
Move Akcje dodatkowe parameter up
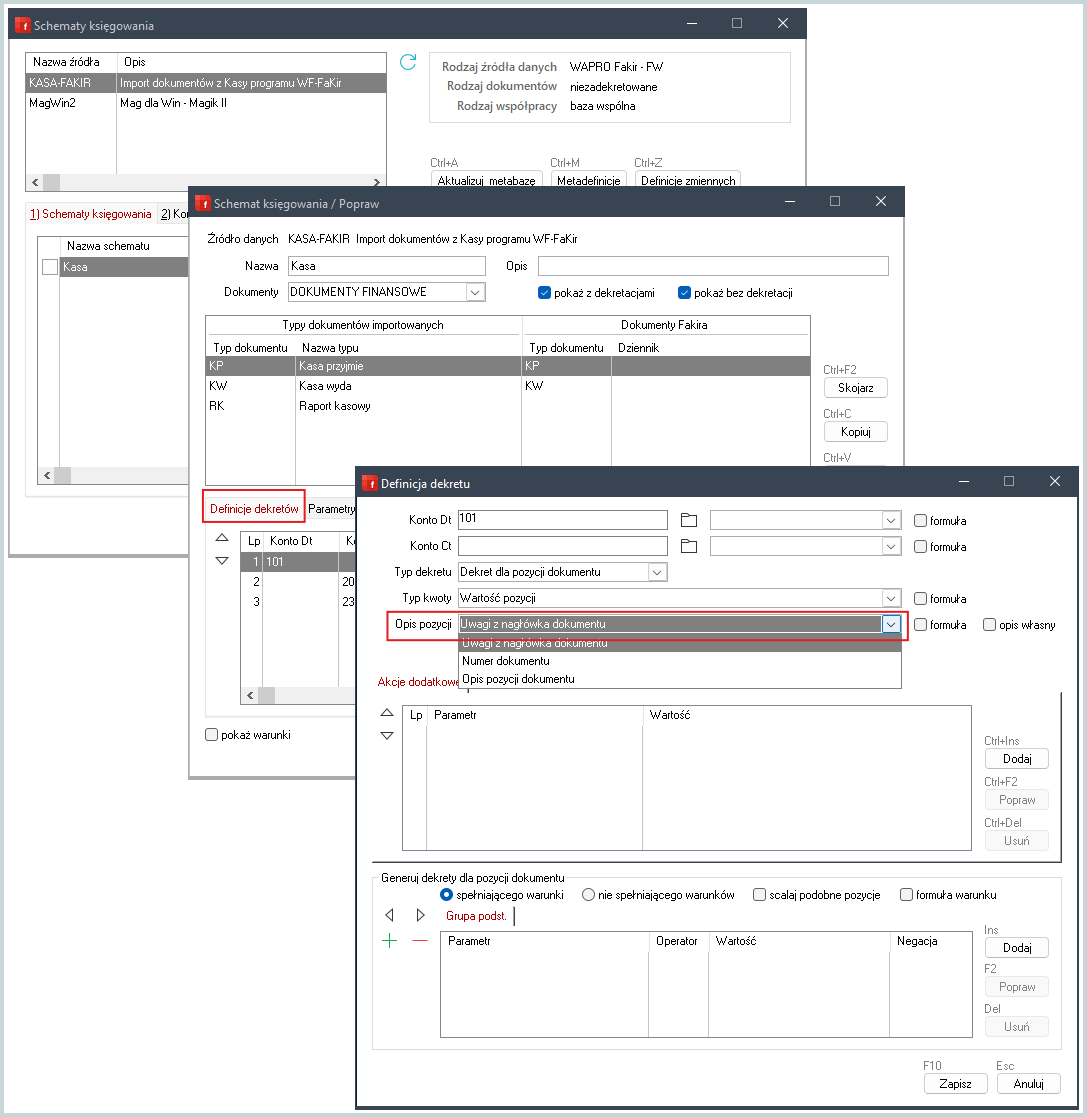click(x=387, y=712)
